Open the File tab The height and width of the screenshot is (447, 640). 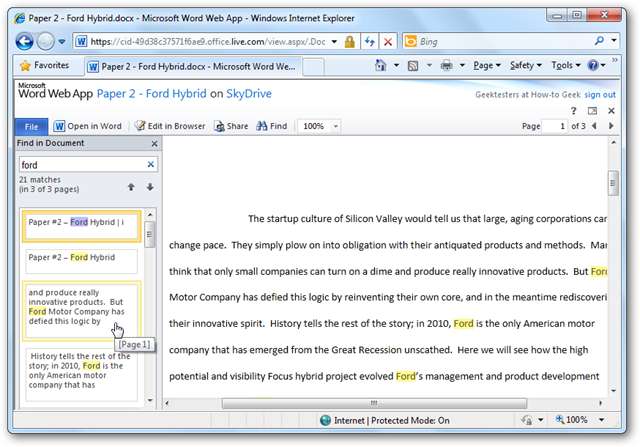click(31, 126)
